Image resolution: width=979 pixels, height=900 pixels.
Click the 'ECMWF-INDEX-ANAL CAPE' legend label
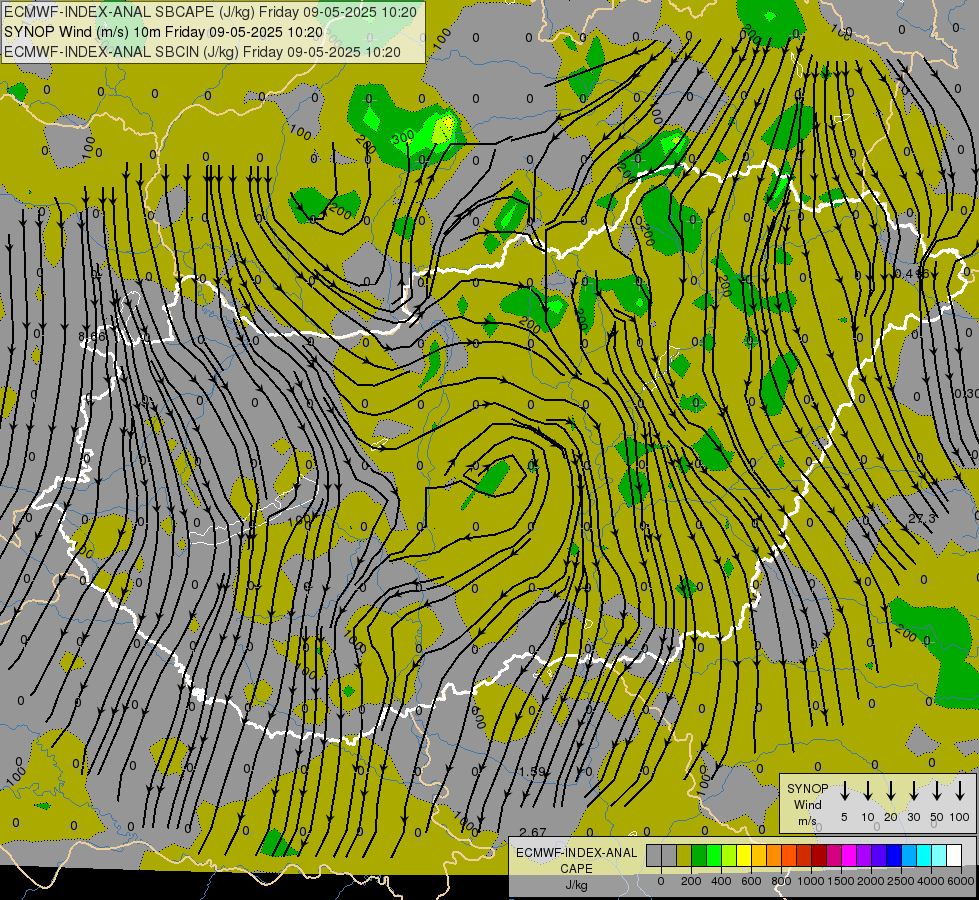pos(576,861)
